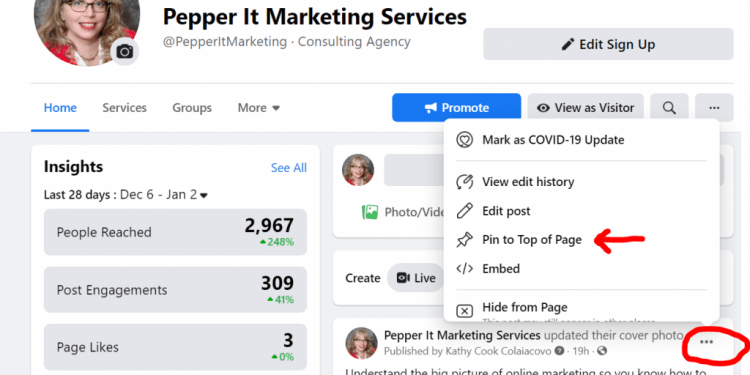Click the embed code brackets icon
Screen dimensions: 750x375
[x=464, y=268]
